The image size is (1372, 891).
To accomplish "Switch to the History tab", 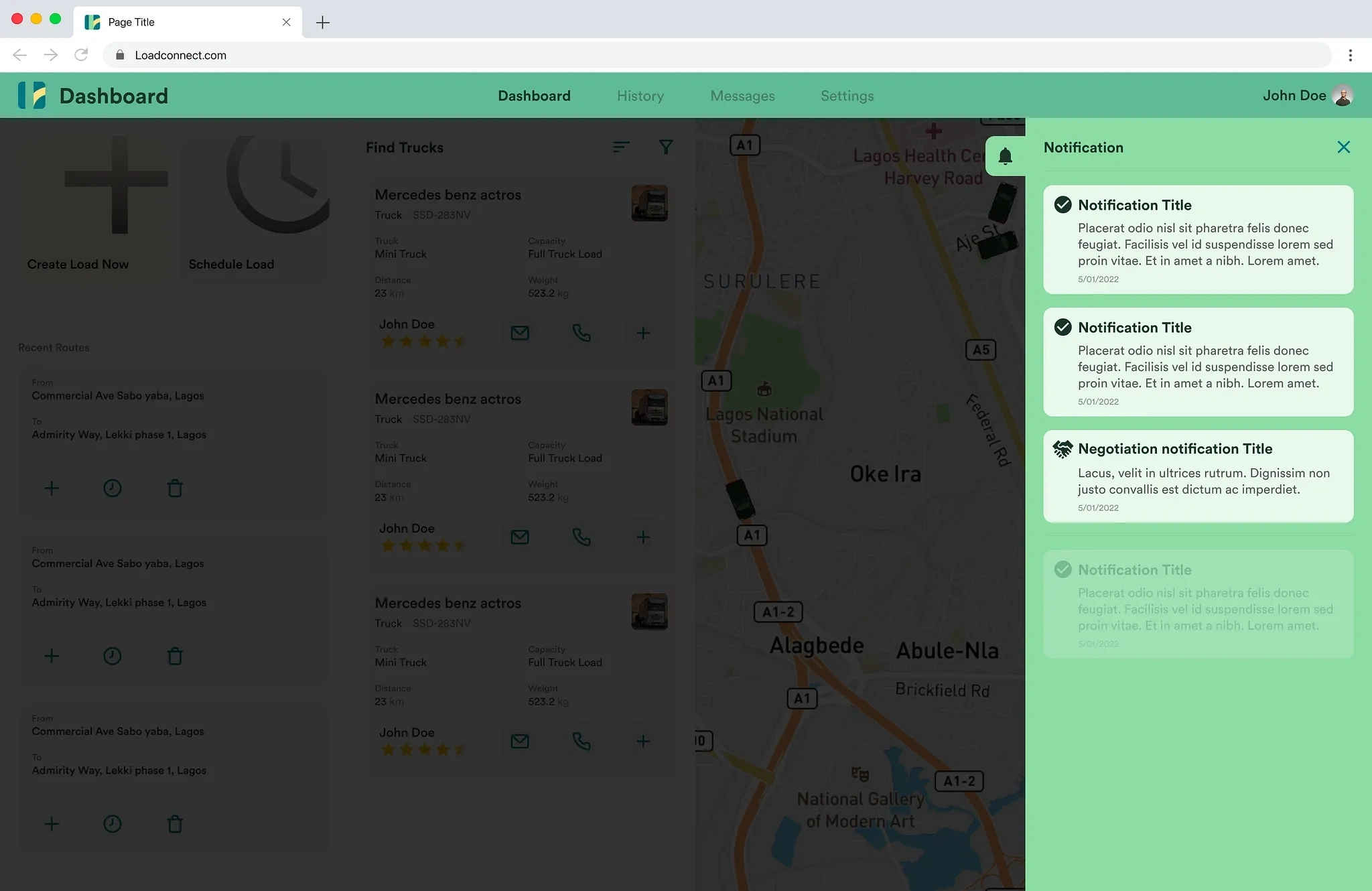I will click(x=640, y=96).
